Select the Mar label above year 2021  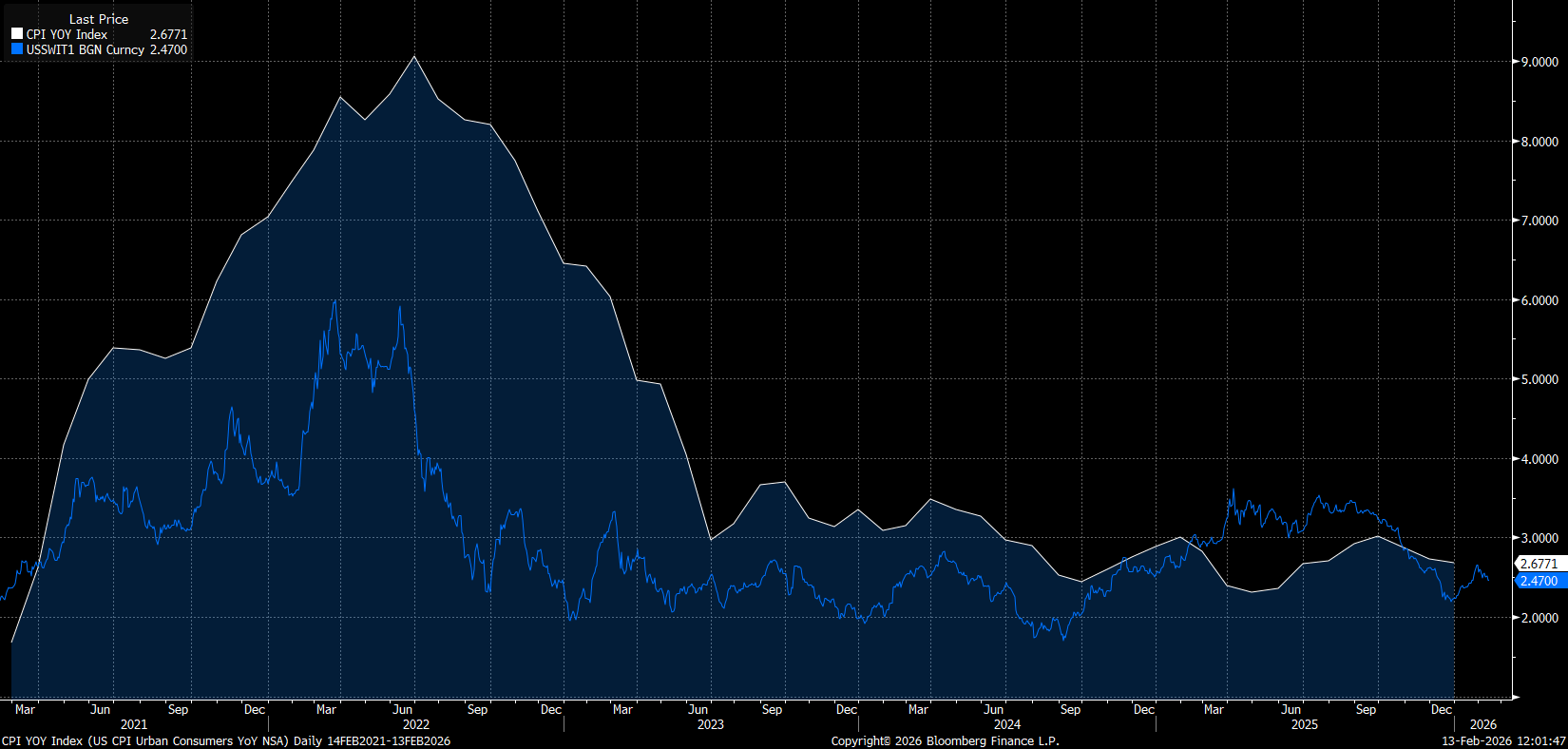pos(26,709)
